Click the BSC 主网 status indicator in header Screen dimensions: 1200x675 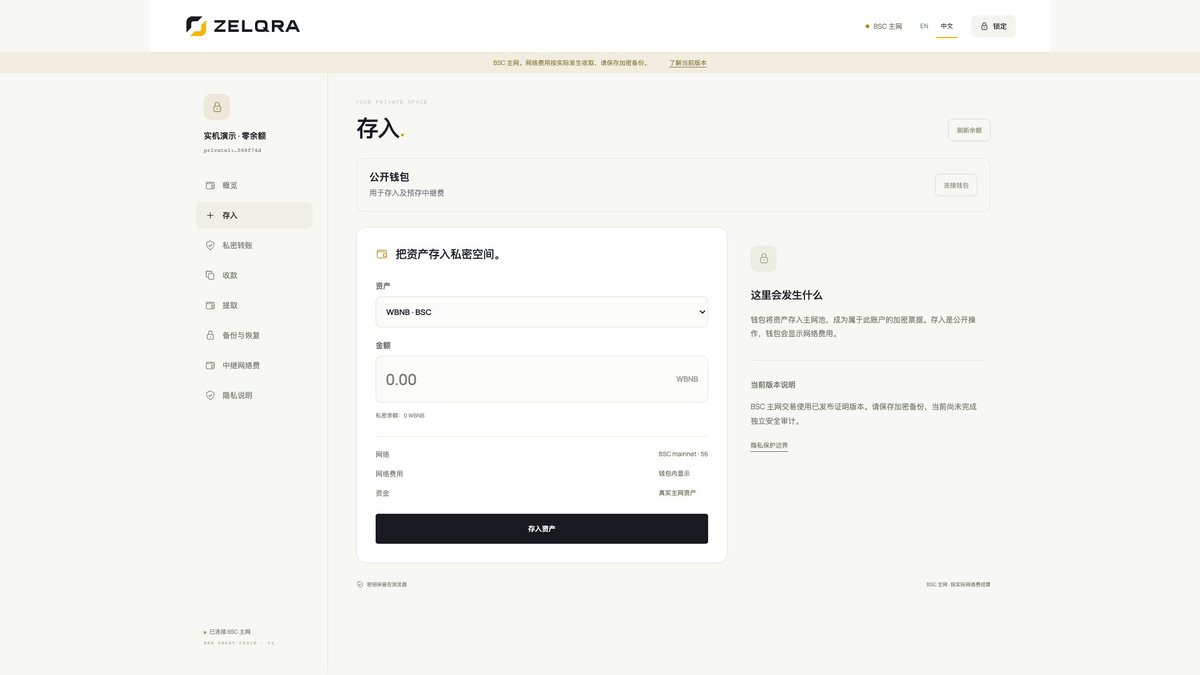click(884, 26)
